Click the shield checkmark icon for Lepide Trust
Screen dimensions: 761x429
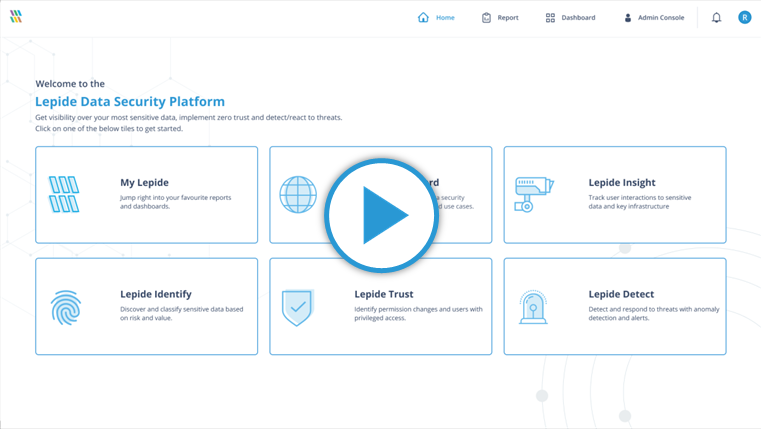coord(297,308)
